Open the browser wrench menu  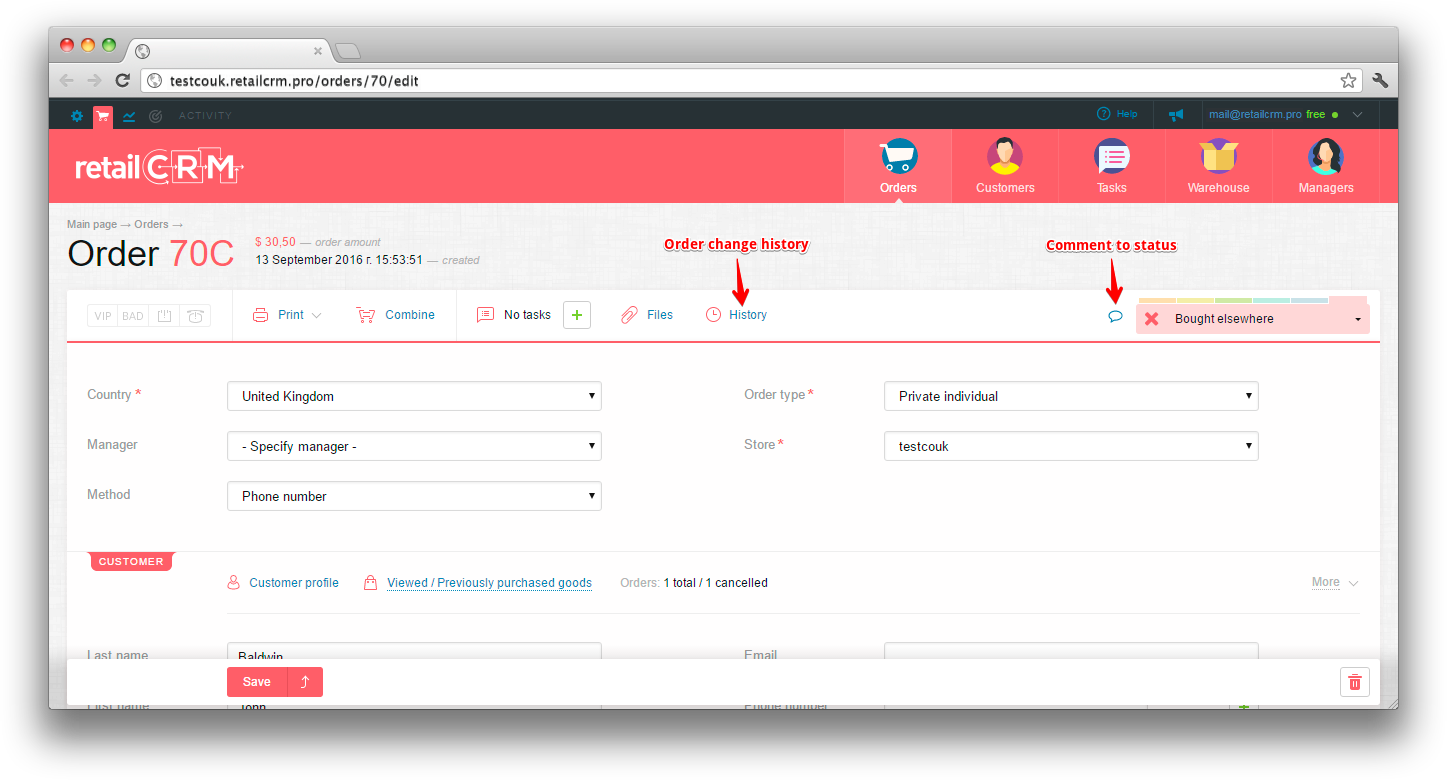tap(1380, 81)
